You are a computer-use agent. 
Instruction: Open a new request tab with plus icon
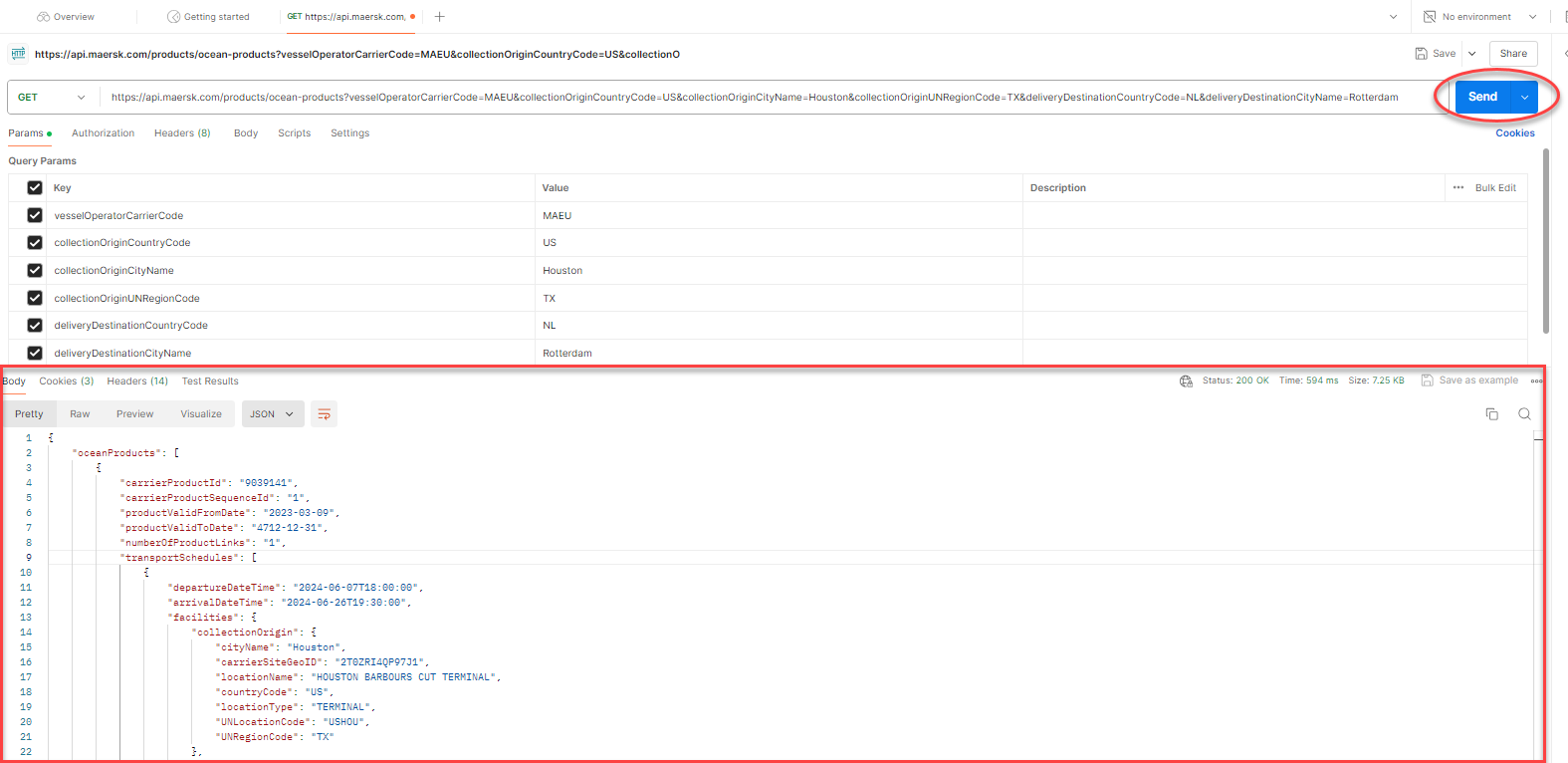[x=439, y=17]
